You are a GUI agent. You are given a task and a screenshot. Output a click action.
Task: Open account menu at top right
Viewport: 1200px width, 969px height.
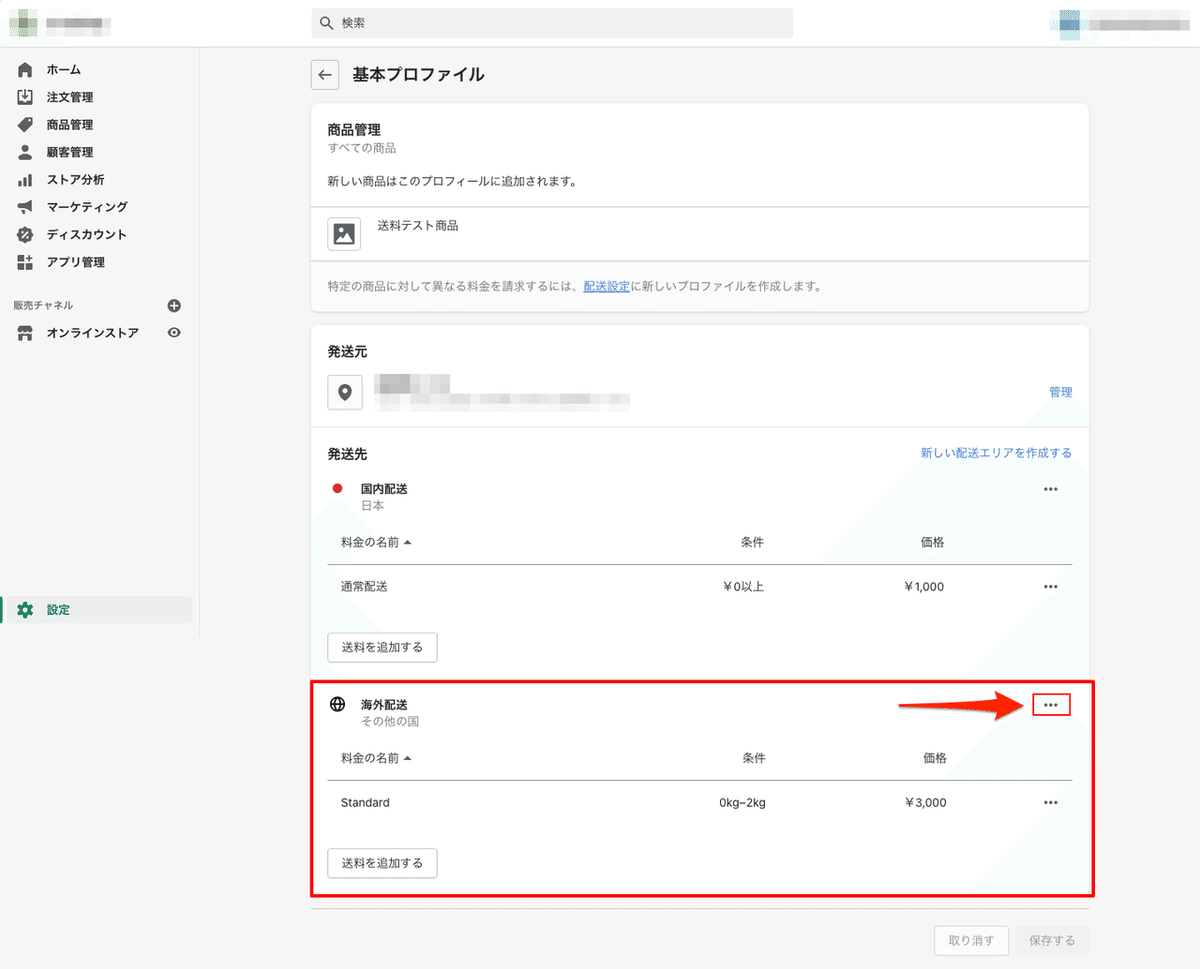pyautogui.click(x=1119, y=22)
